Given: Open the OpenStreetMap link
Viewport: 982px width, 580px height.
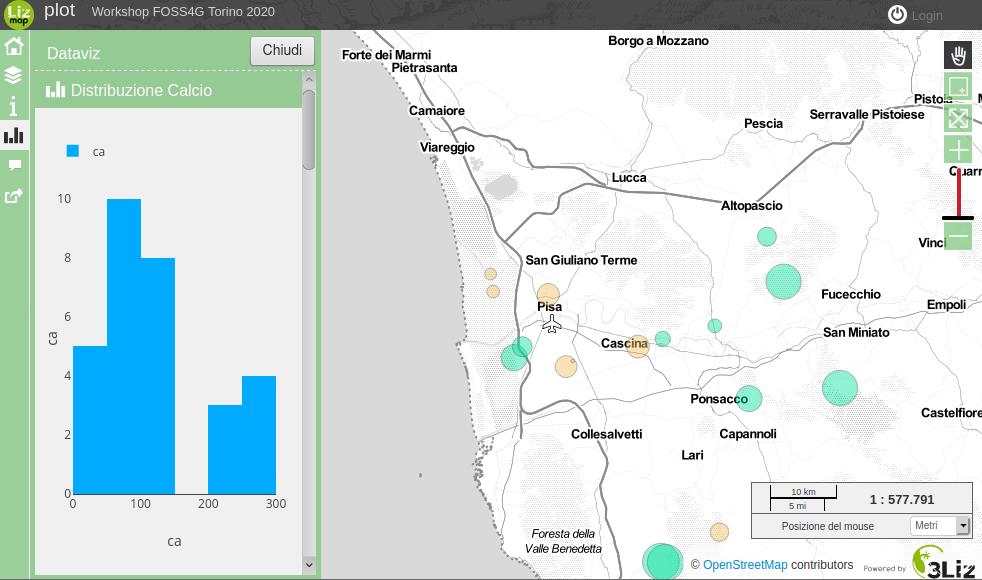Looking at the screenshot, I should coord(744,565).
